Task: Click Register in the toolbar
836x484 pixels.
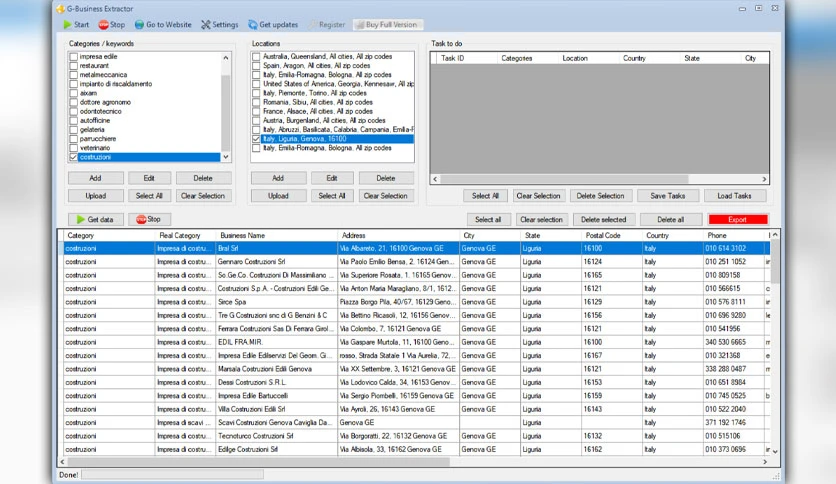Action: click(327, 25)
